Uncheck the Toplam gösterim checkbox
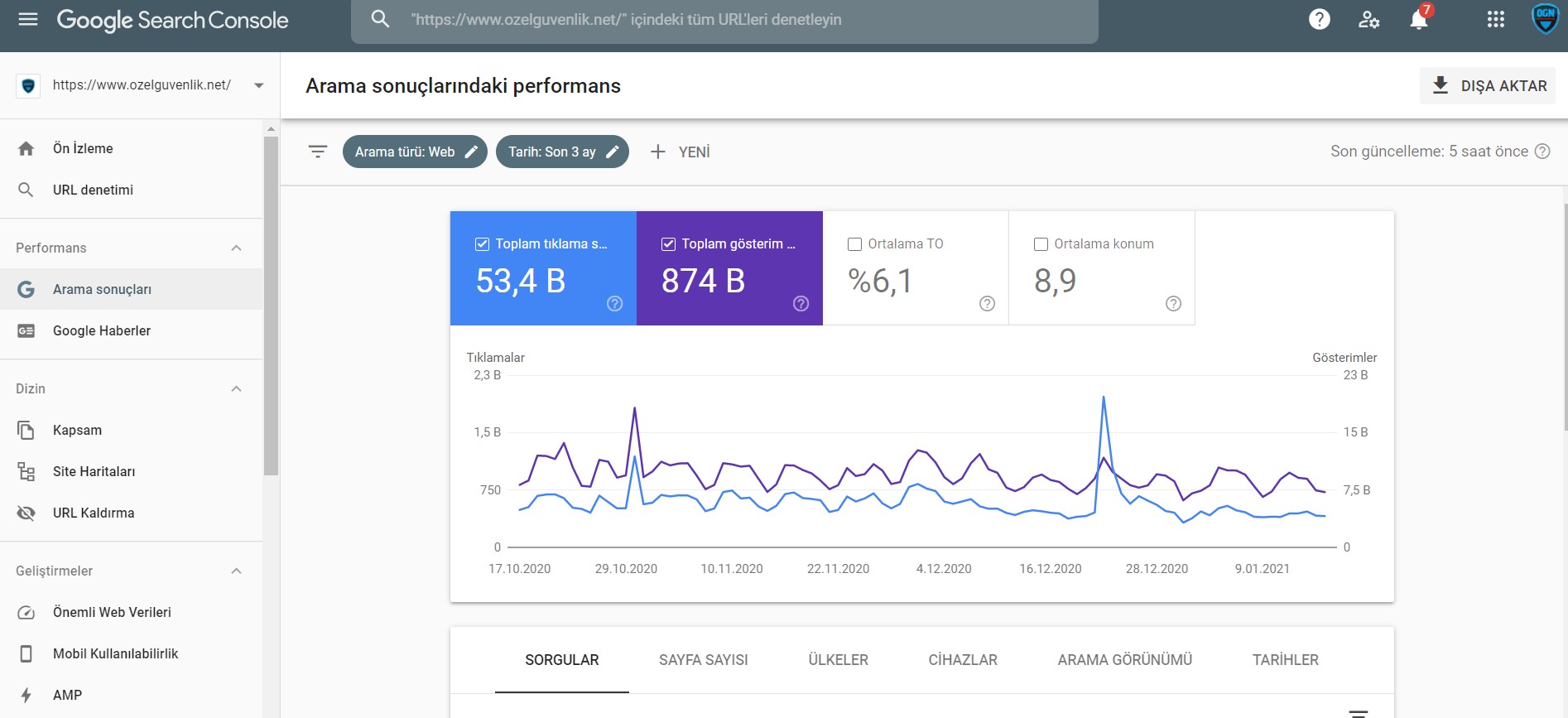This screenshot has height=718, width=1568. tap(668, 243)
